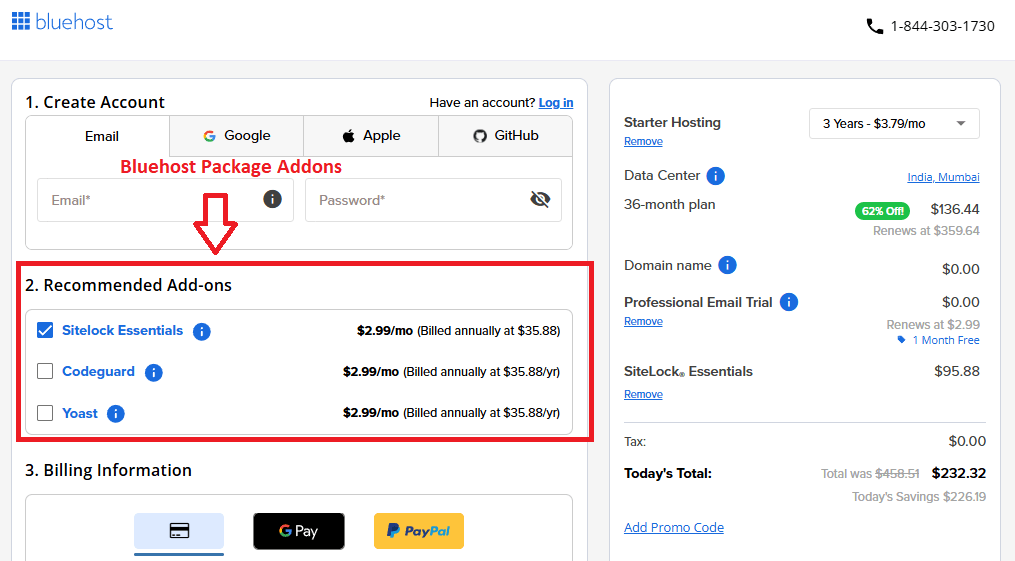Click the phone icon beside 1-844-303-1730
Image resolution: width=1015 pixels, height=561 pixels.
(x=875, y=26)
